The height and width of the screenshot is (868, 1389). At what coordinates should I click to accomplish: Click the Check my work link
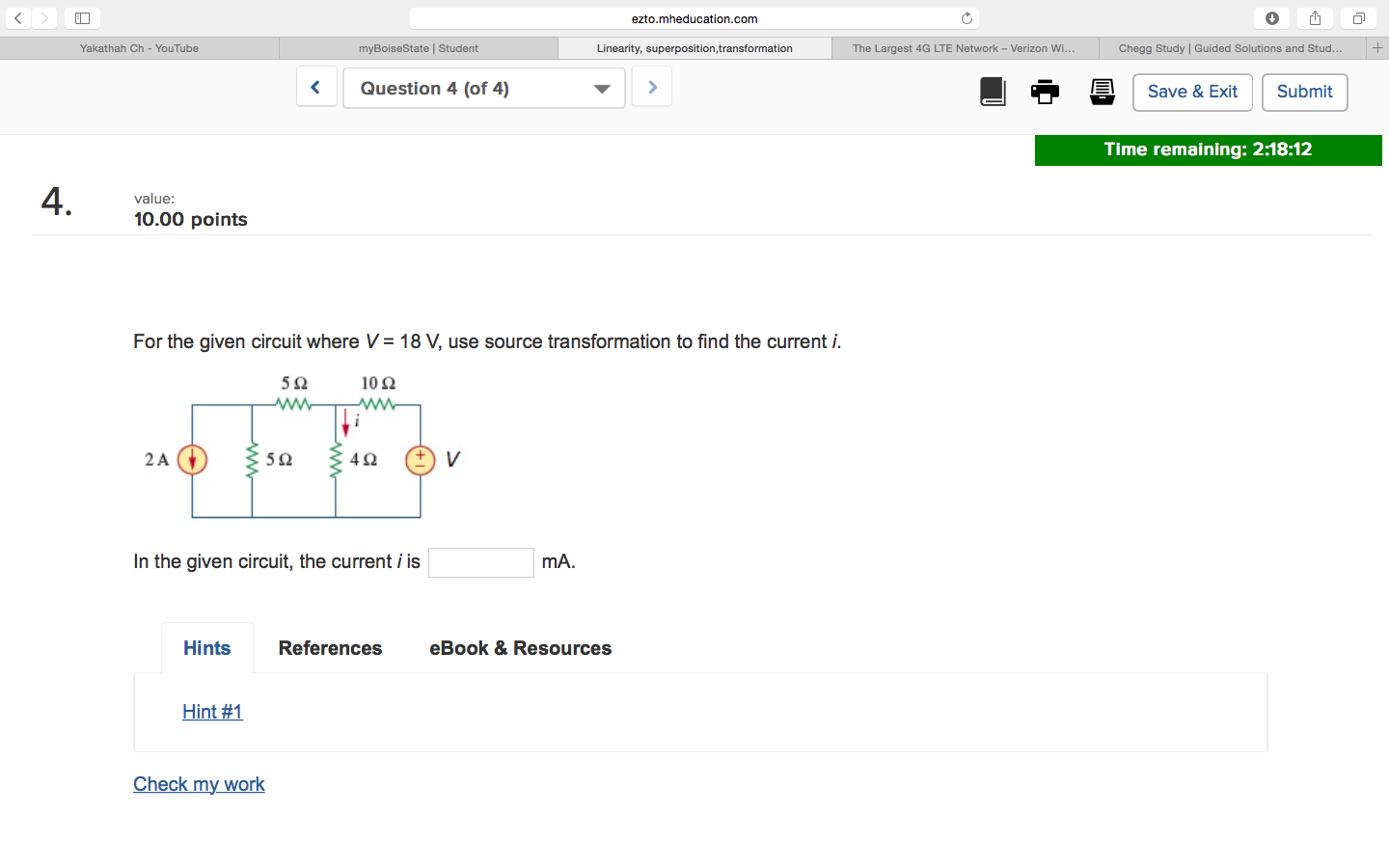coord(199,783)
